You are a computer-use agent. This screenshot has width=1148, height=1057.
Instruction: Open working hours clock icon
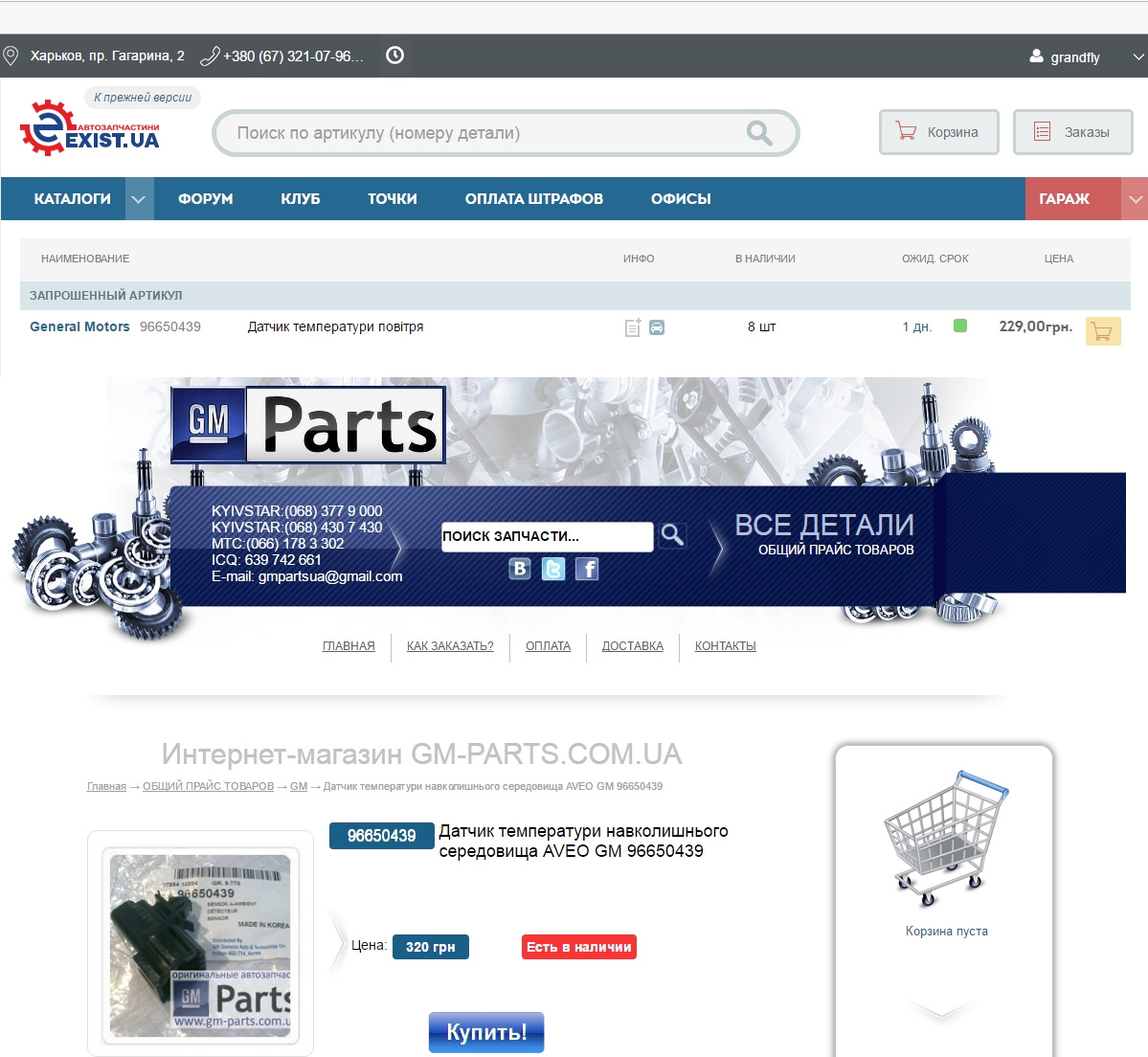394,55
